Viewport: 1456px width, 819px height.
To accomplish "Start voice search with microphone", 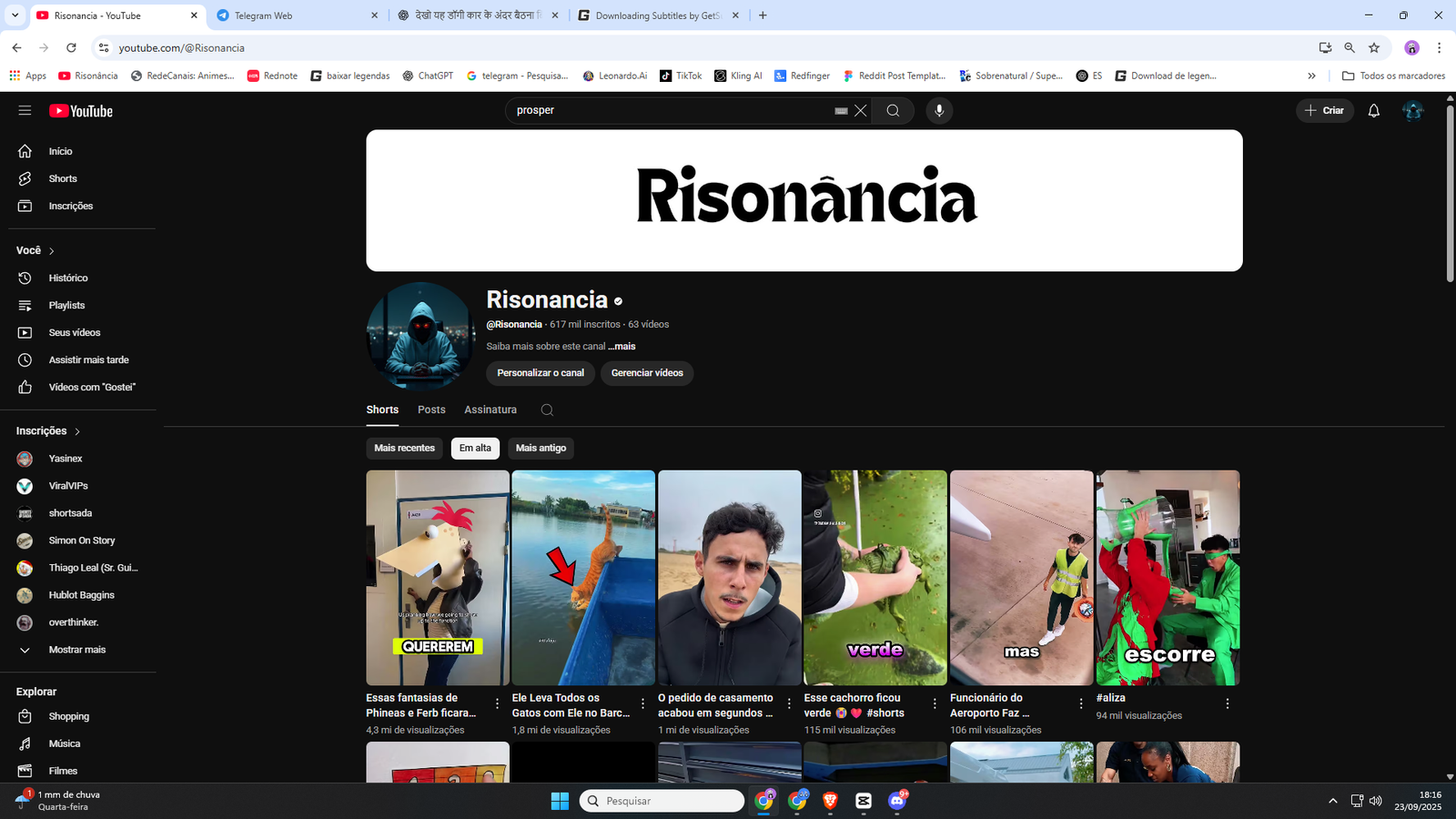I will [x=939, y=111].
